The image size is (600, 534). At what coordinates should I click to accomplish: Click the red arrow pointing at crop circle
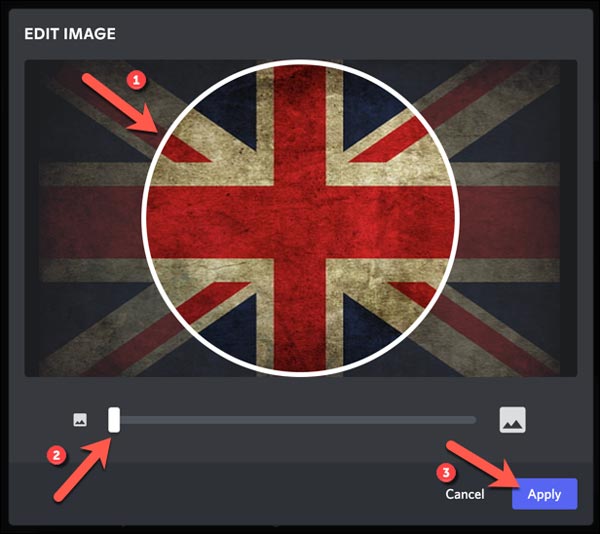(121, 103)
